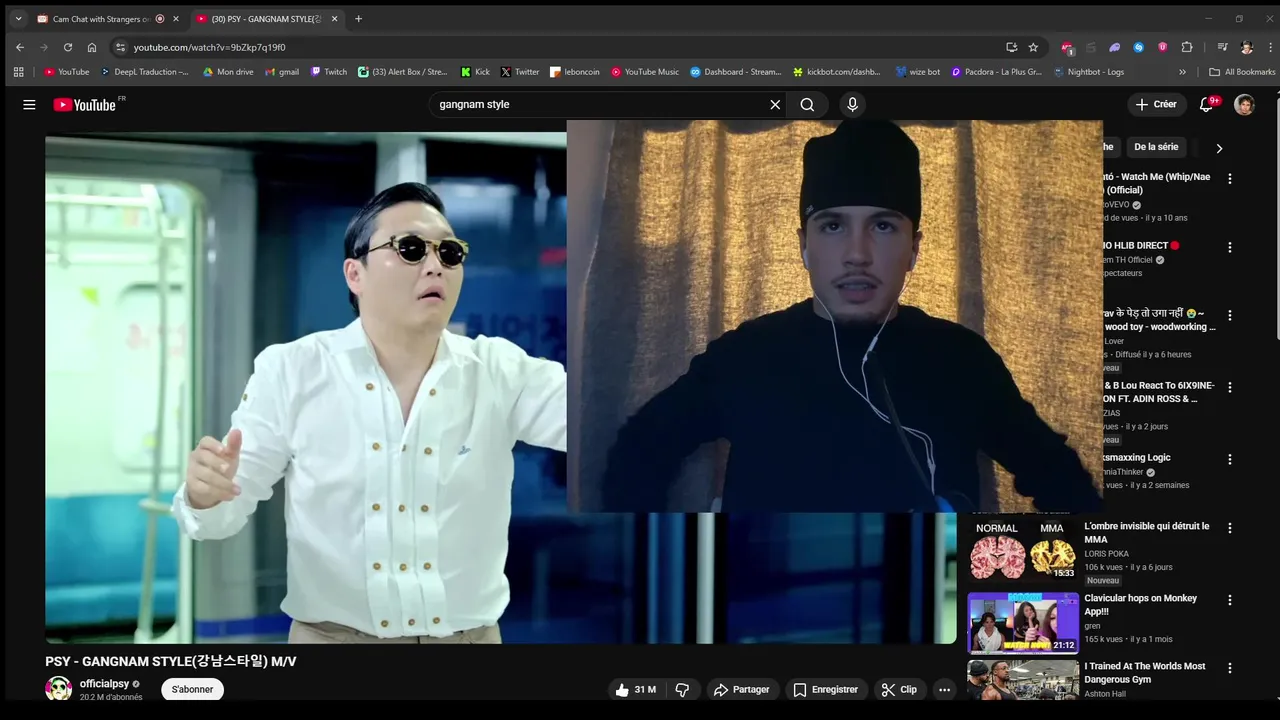Open a new browser tab
The image size is (1280, 720).
[x=358, y=19]
